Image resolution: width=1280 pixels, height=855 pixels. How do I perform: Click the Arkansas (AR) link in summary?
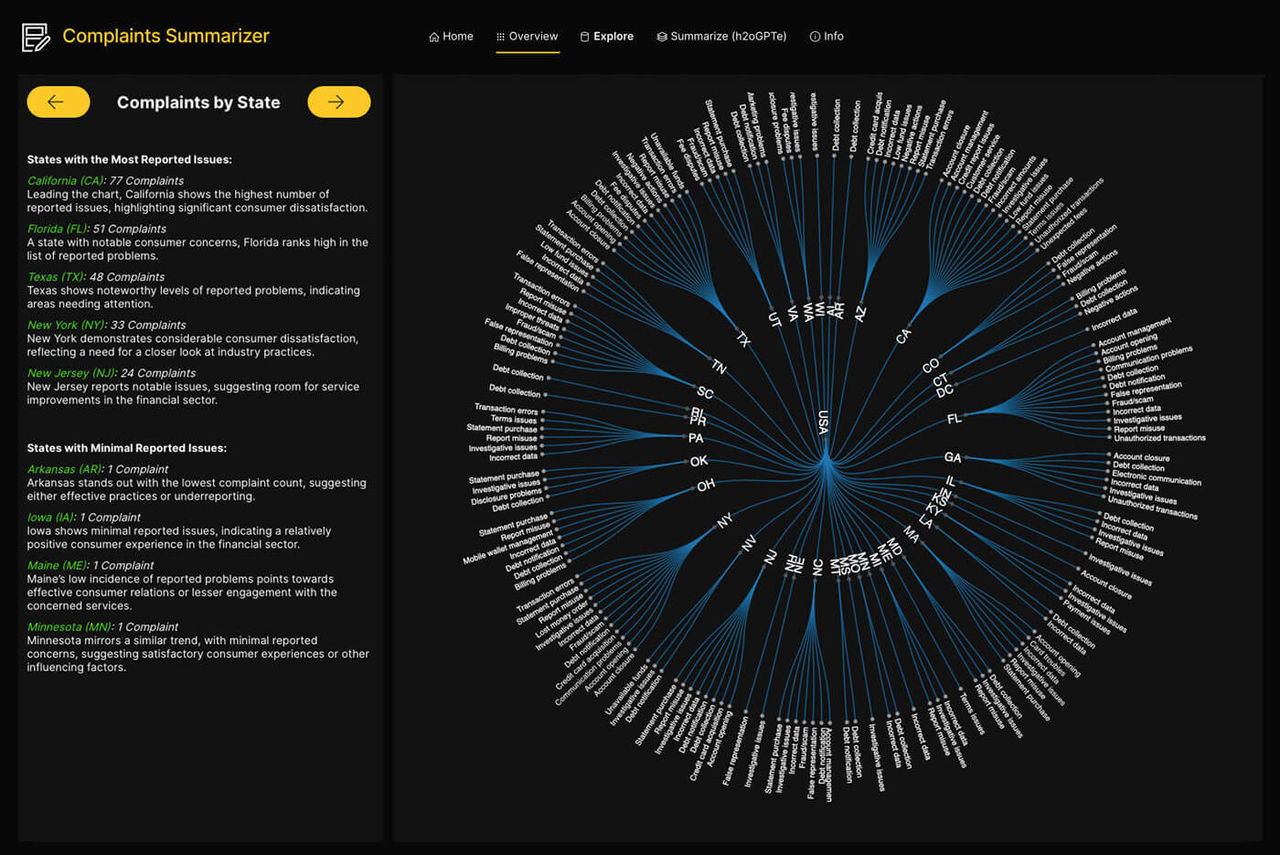click(64, 469)
